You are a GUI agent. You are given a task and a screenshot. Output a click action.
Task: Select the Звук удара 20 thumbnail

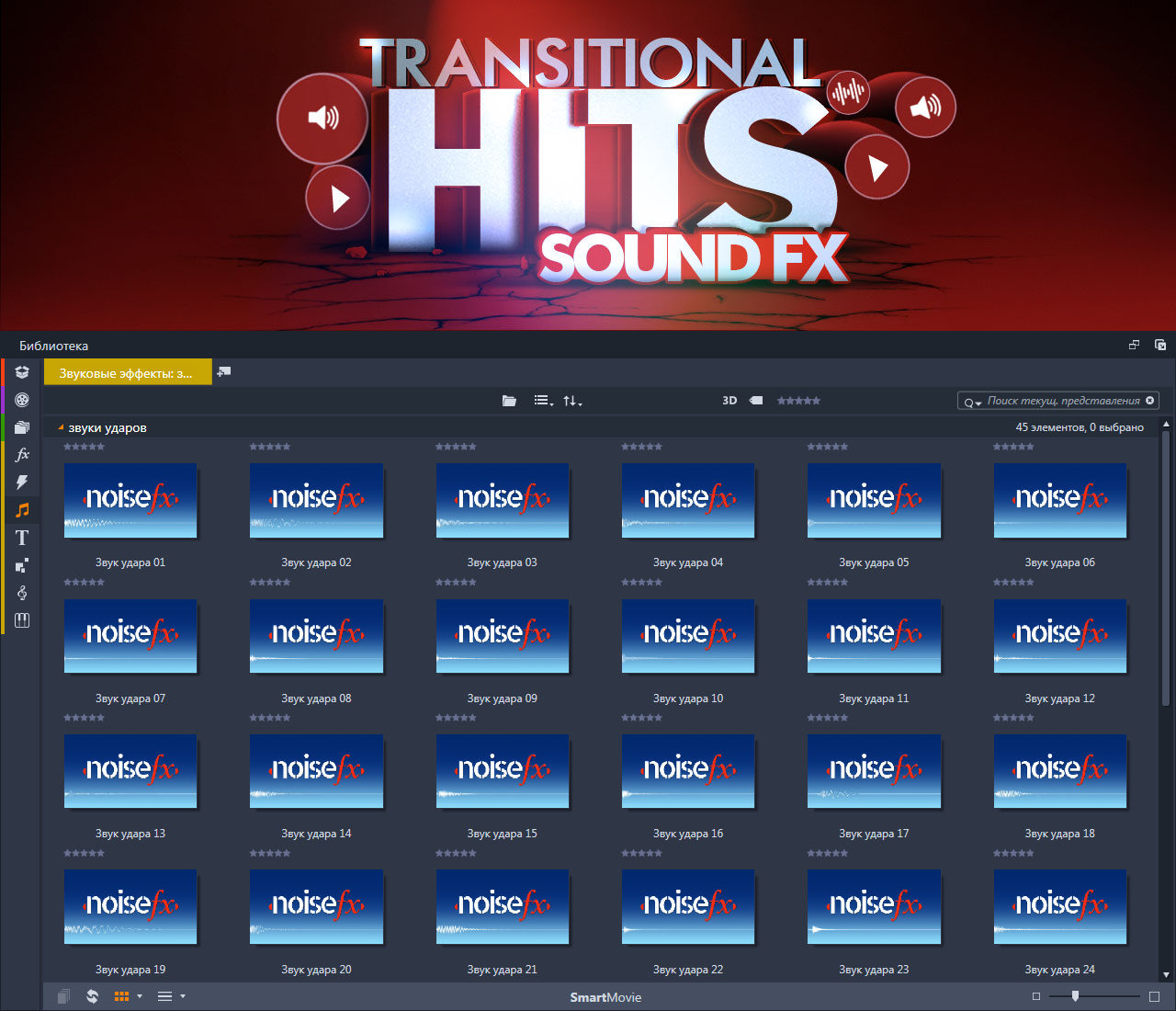pos(316,907)
